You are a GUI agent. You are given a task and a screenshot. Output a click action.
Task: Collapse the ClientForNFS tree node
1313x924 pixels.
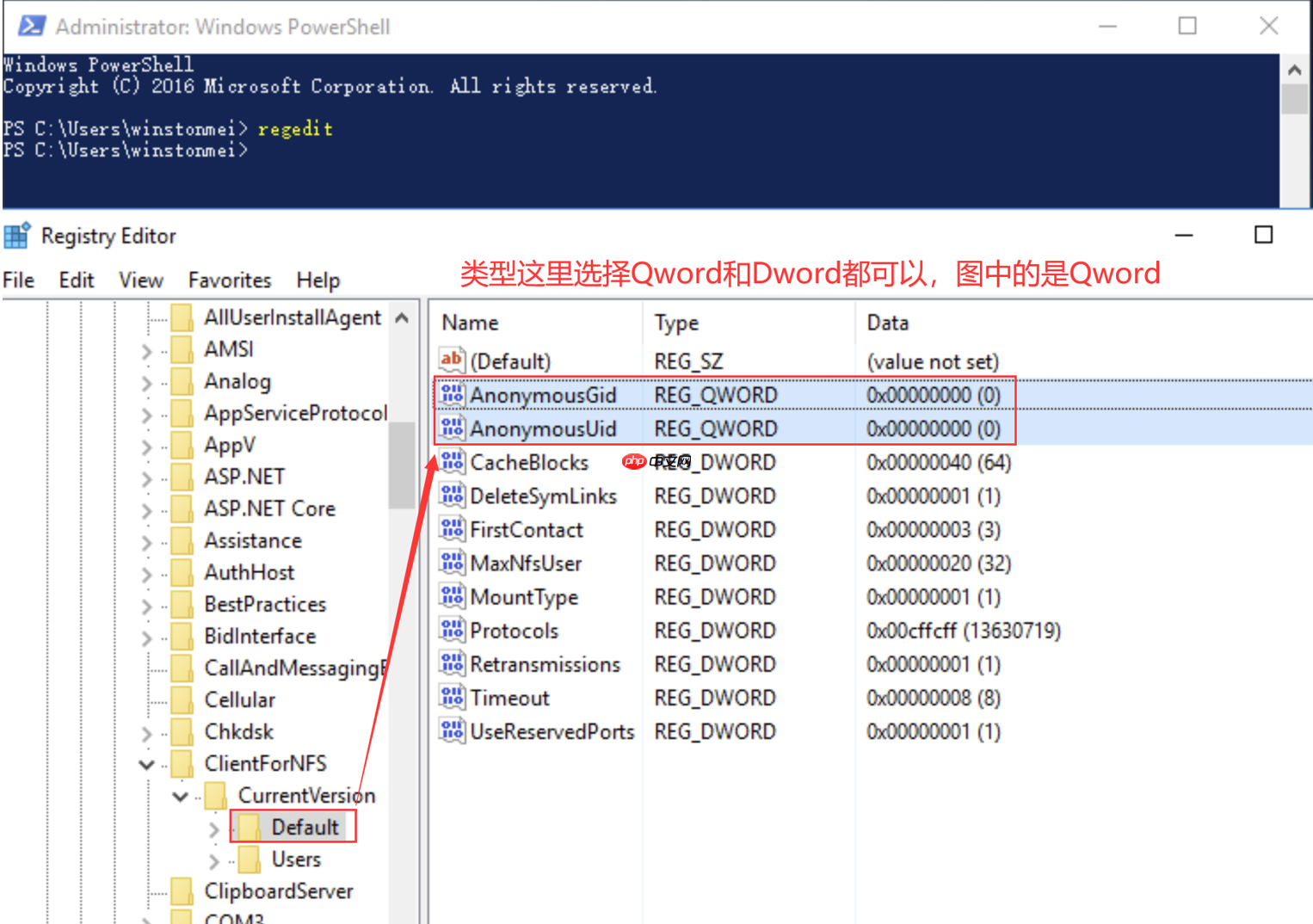pyautogui.click(x=146, y=764)
